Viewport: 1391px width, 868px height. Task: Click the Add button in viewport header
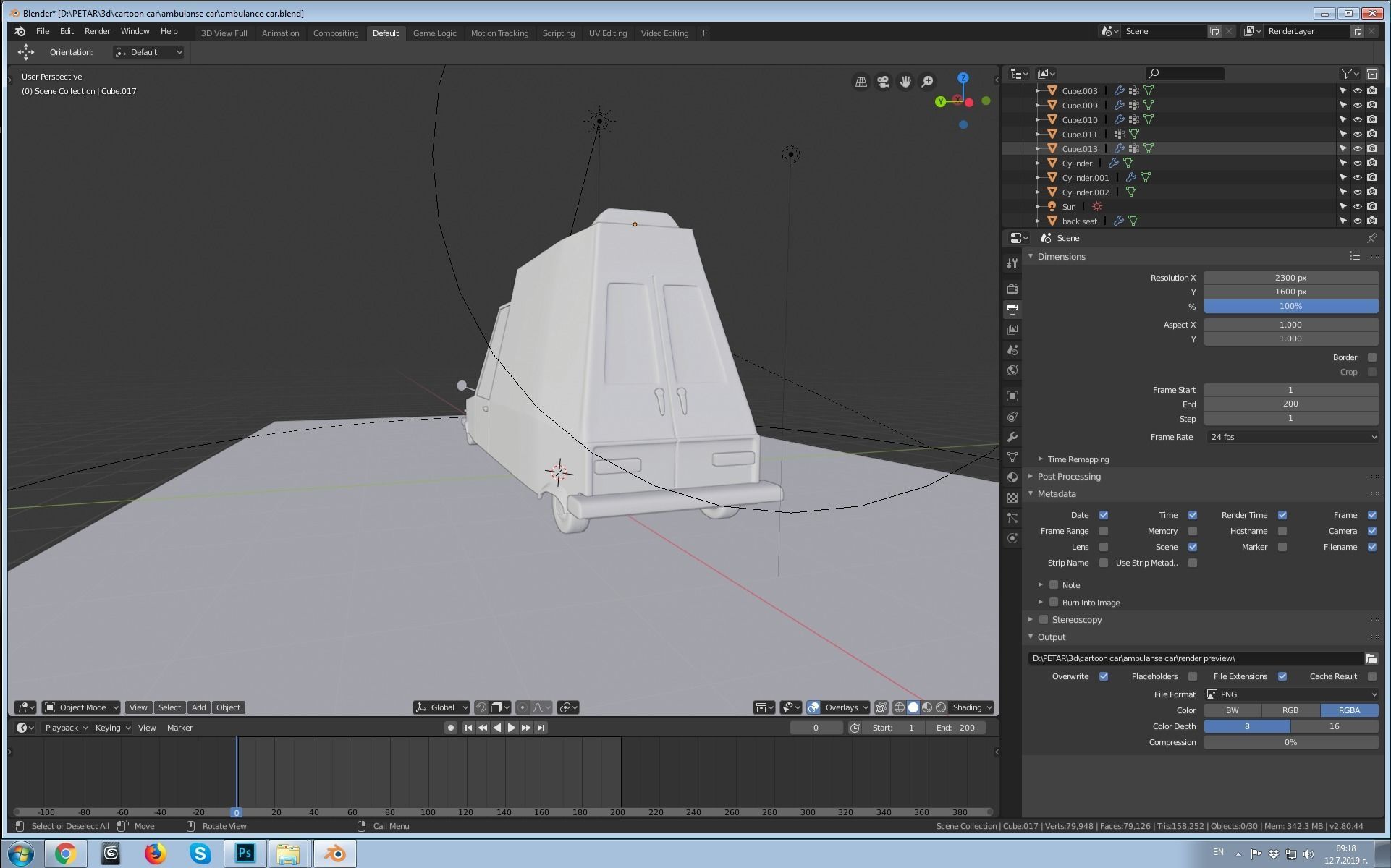click(198, 707)
